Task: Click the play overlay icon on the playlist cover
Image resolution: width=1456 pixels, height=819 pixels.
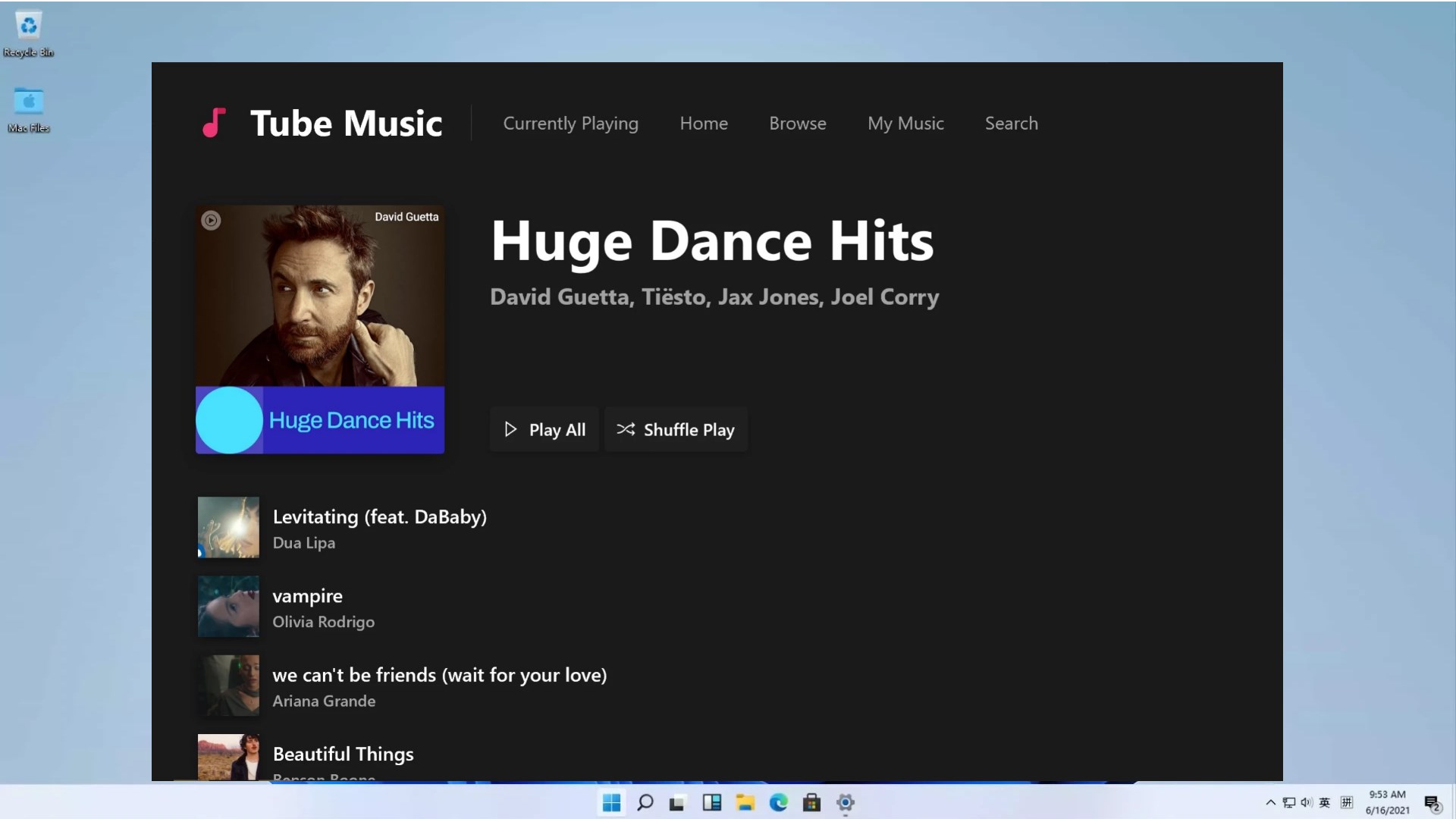Action: pyautogui.click(x=211, y=220)
